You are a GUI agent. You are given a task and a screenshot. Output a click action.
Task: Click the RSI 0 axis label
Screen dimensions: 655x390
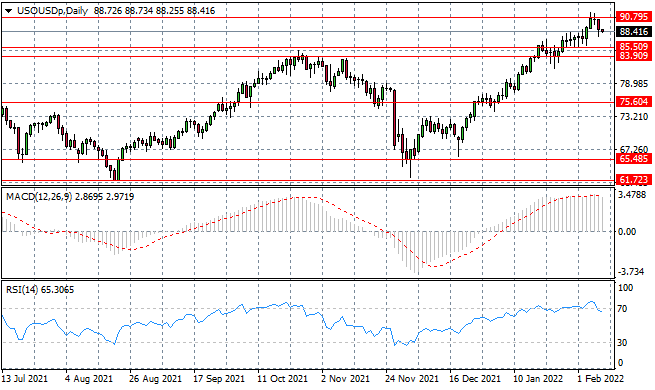[620, 363]
